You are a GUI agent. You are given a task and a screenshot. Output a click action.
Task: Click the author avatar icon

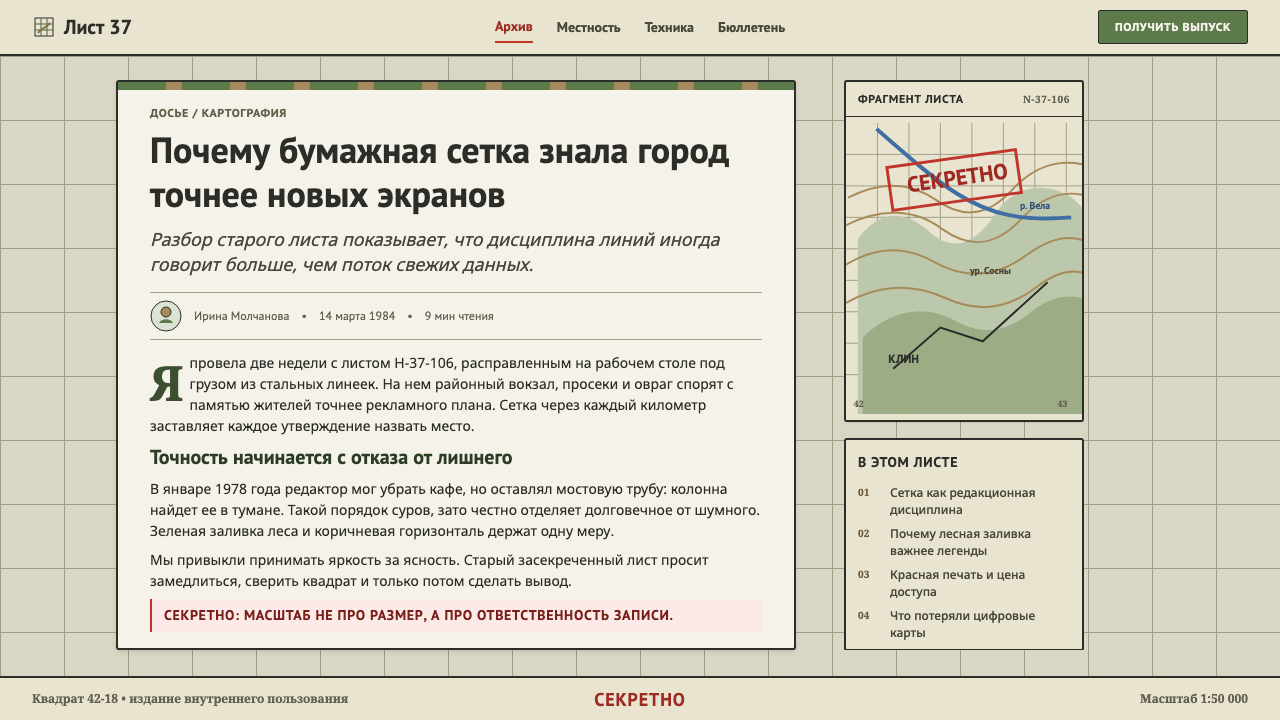tap(166, 316)
